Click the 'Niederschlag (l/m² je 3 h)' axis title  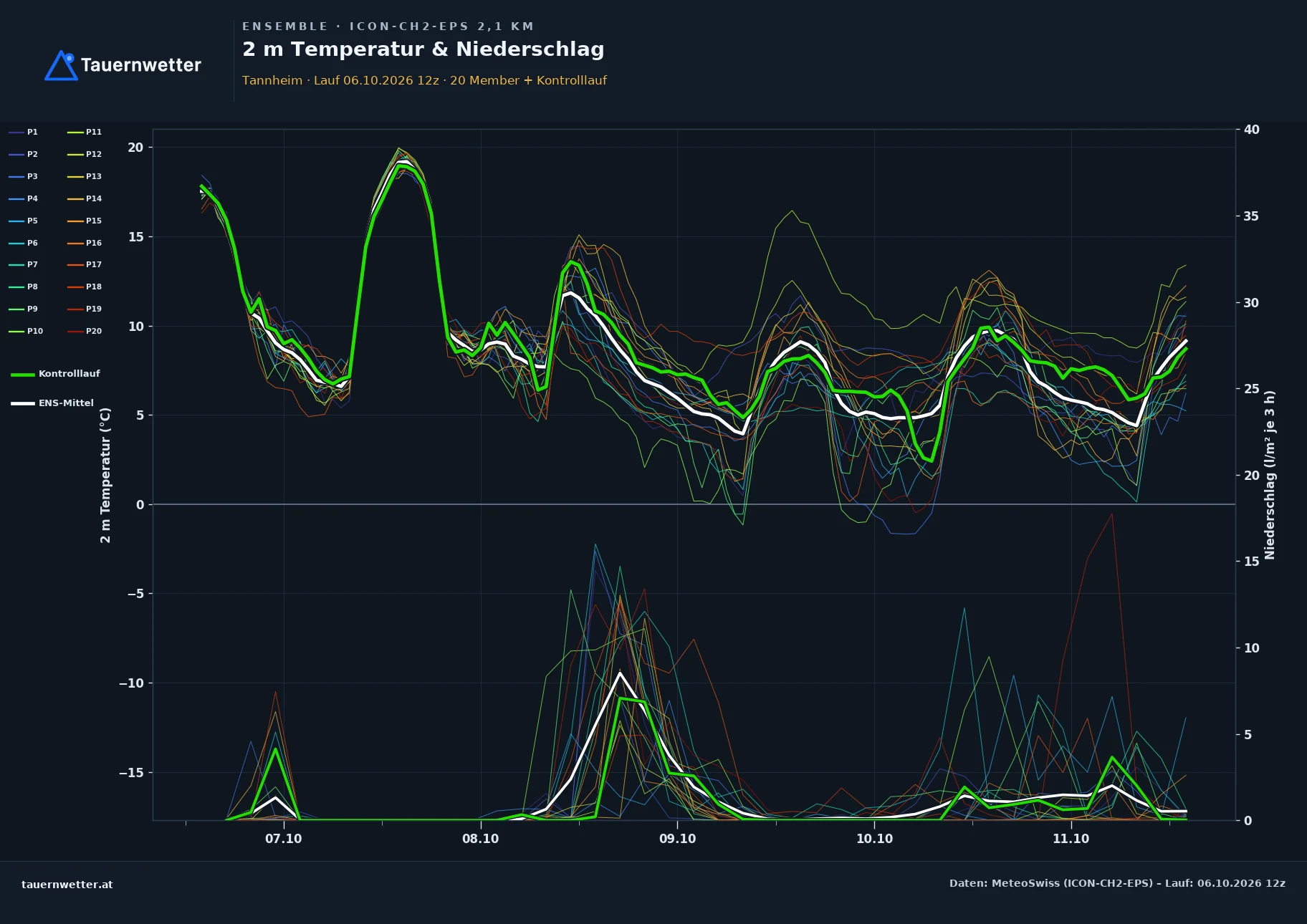click(1270, 475)
